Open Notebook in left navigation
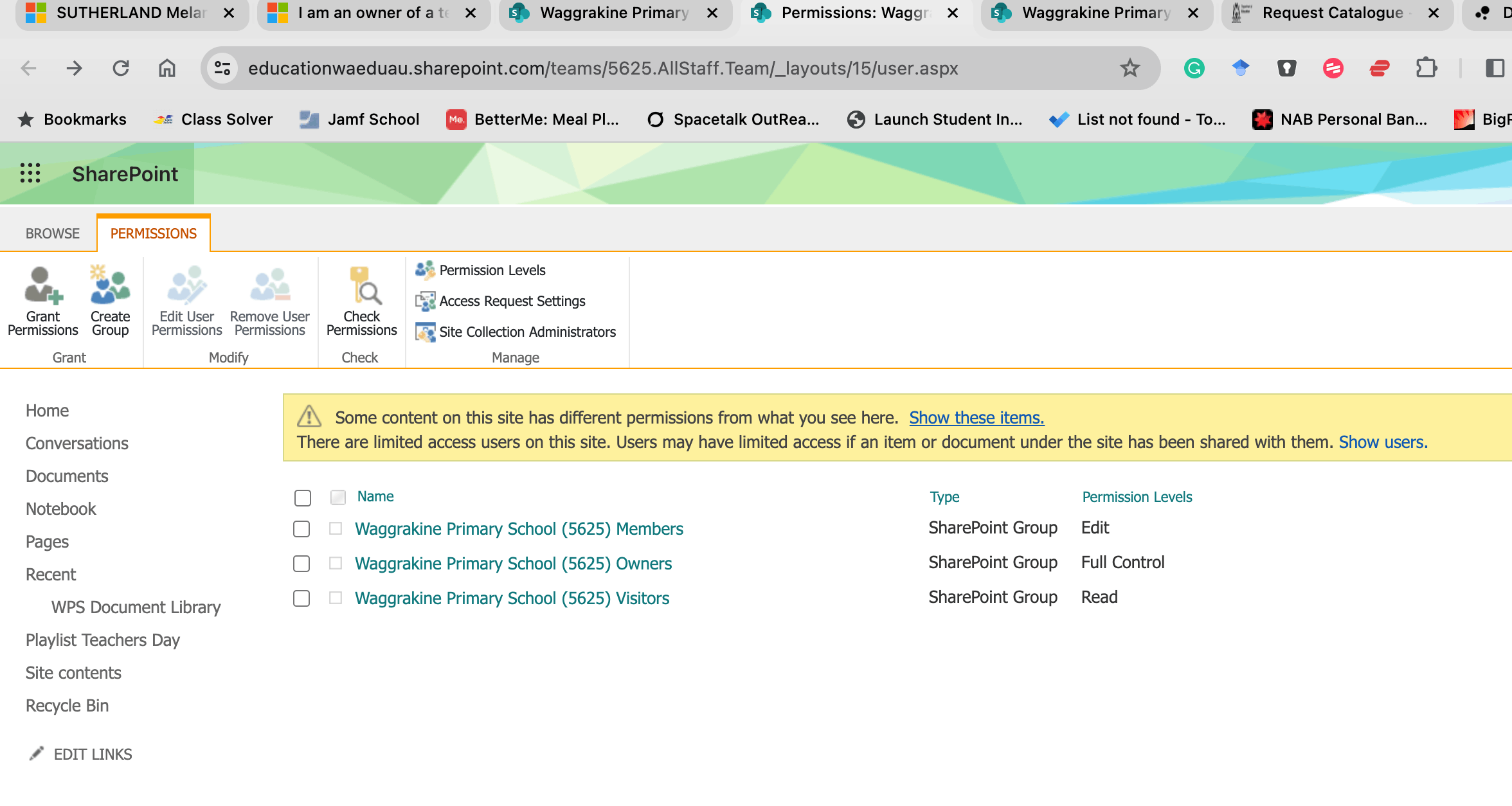The height and width of the screenshot is (806, 1512). (x=61, y=509)
